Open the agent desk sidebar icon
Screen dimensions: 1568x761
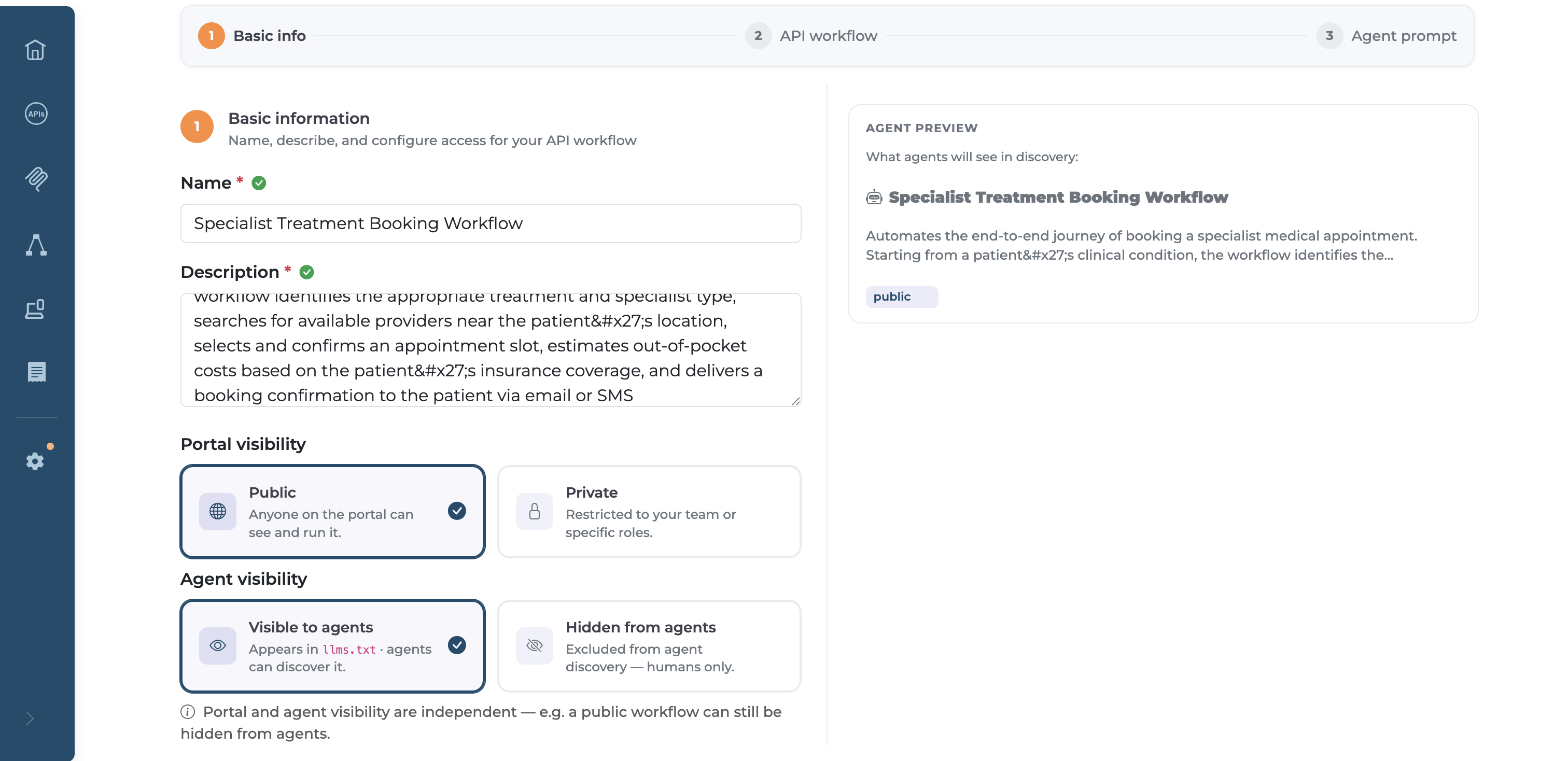pyautogui.click(x=35, y=309)
